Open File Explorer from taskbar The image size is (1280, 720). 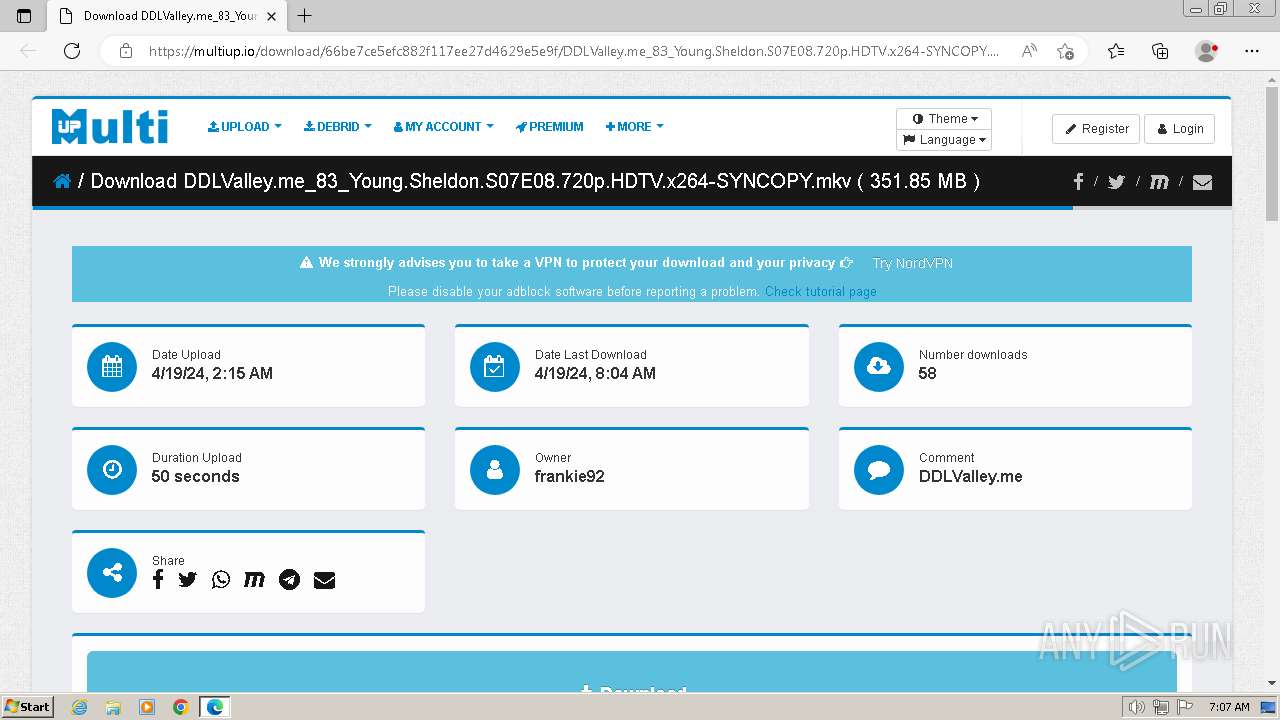[113, 707]
